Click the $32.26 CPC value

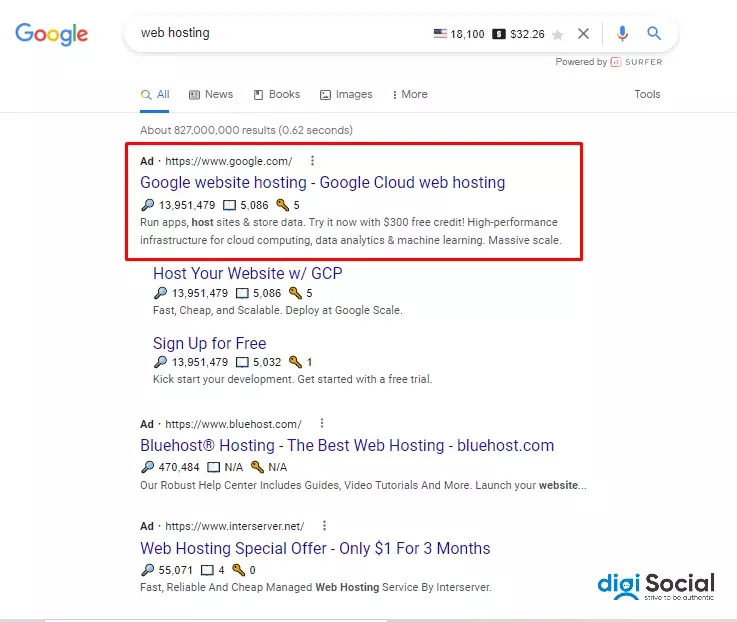tap(527, 34)
